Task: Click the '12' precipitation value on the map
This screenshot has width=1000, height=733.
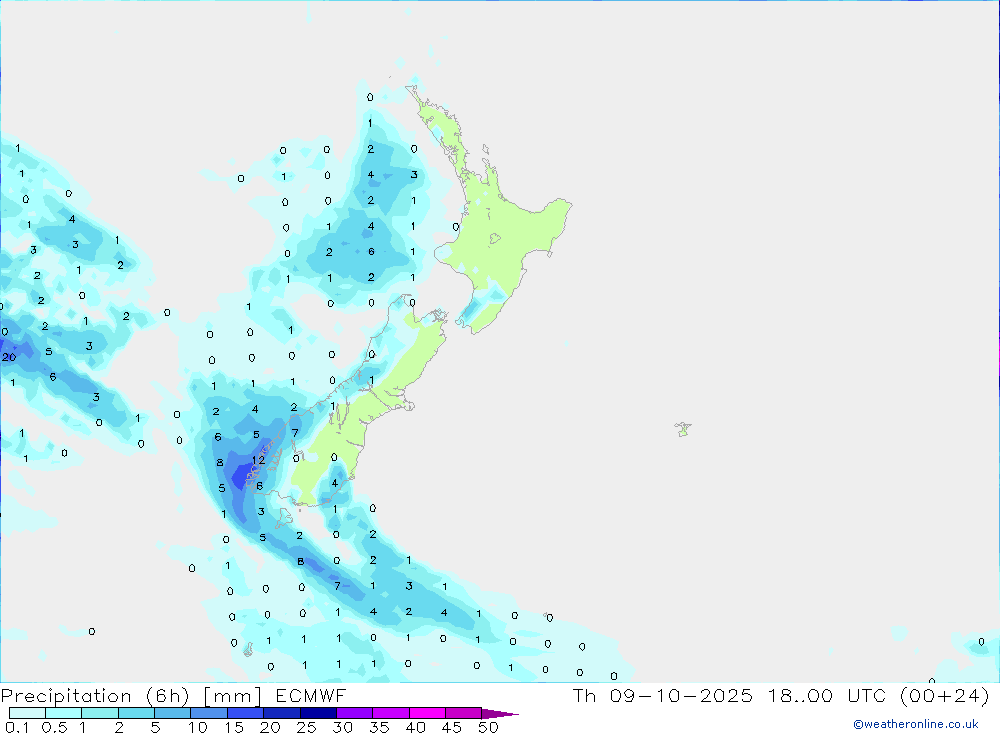Action: pyautogui.click(x=258, y=460)
